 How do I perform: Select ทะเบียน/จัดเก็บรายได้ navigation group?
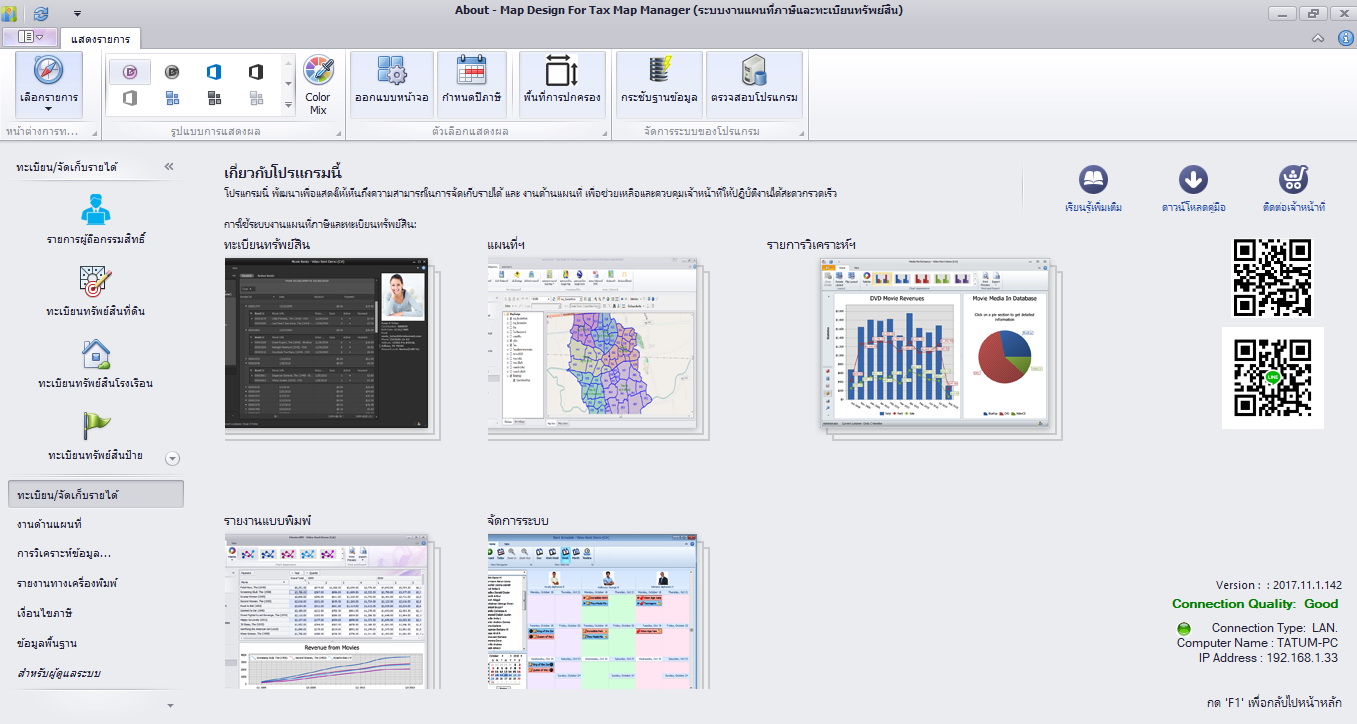96,495
